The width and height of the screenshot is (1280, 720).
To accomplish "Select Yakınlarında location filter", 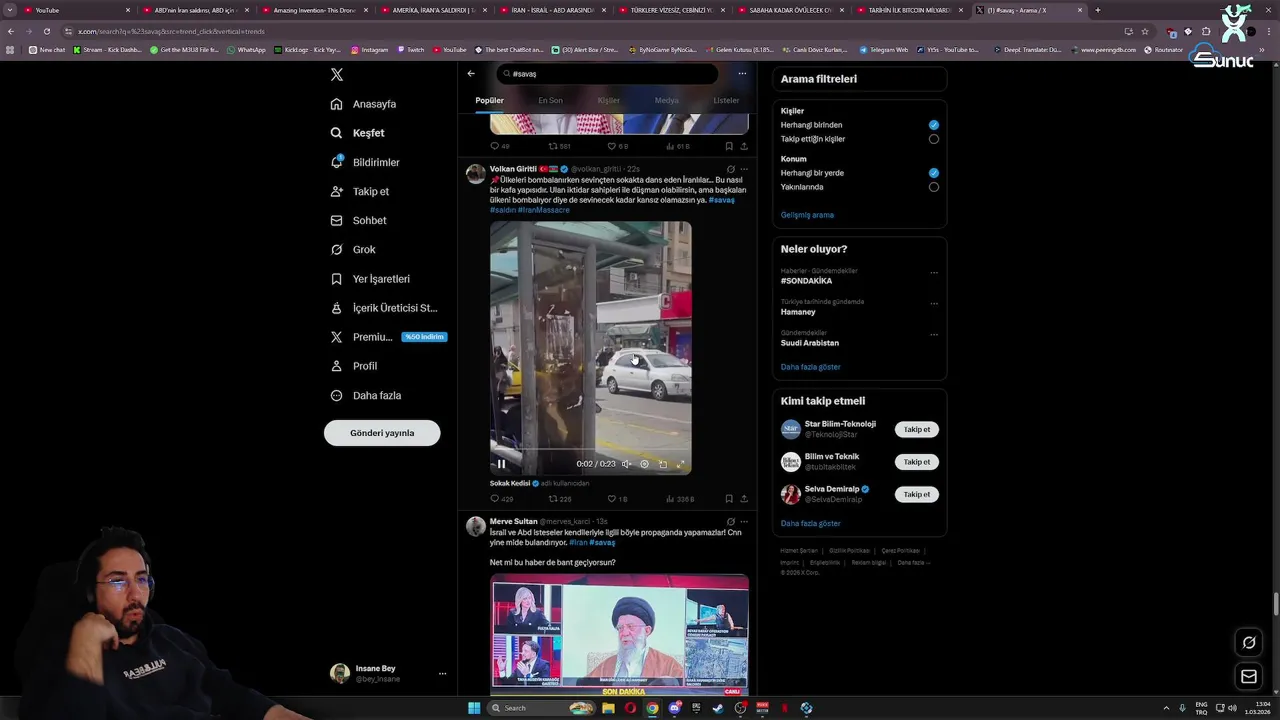I will [x=934, y=187].
